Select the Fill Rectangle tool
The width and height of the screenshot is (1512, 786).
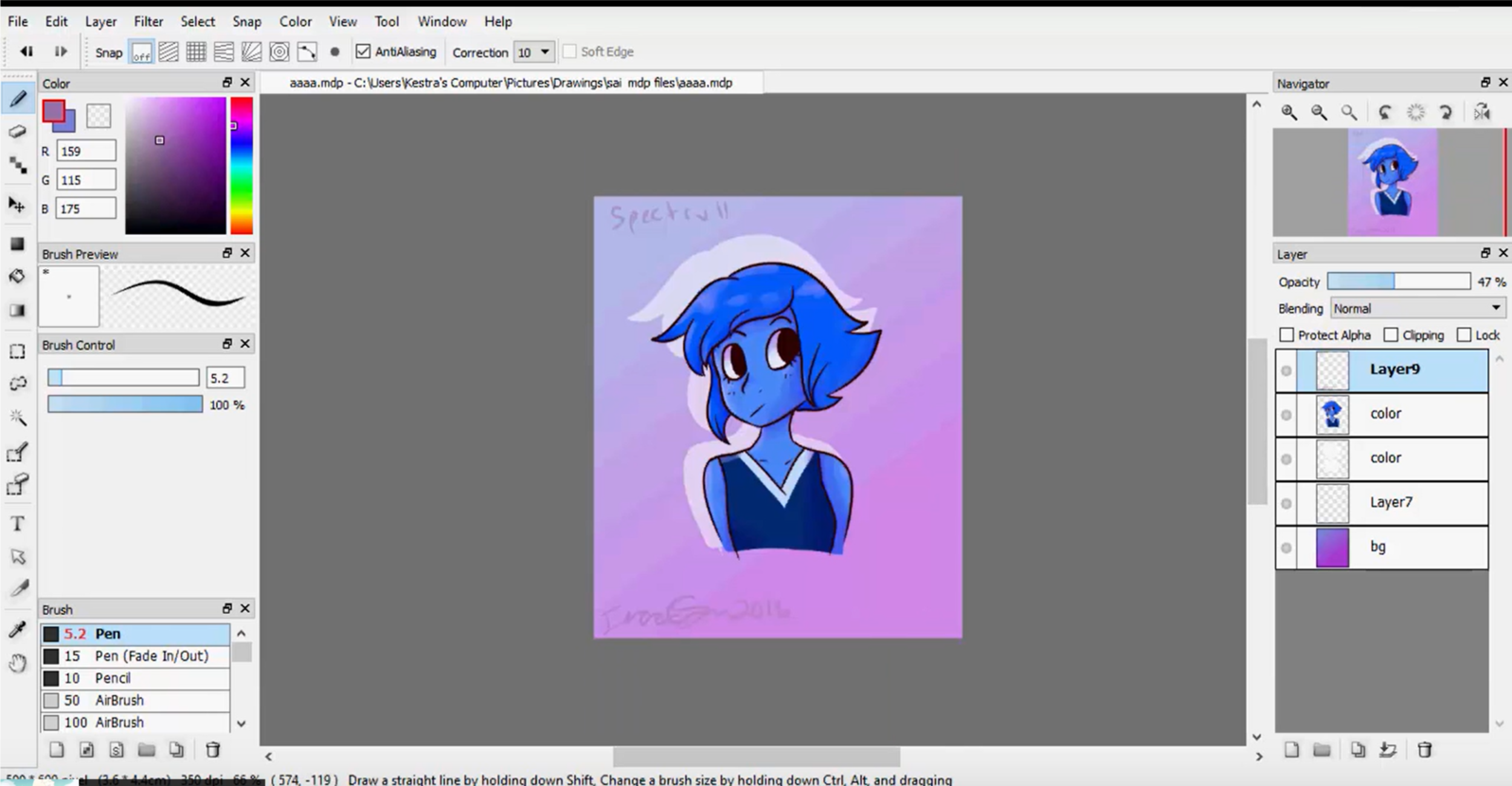18,244
